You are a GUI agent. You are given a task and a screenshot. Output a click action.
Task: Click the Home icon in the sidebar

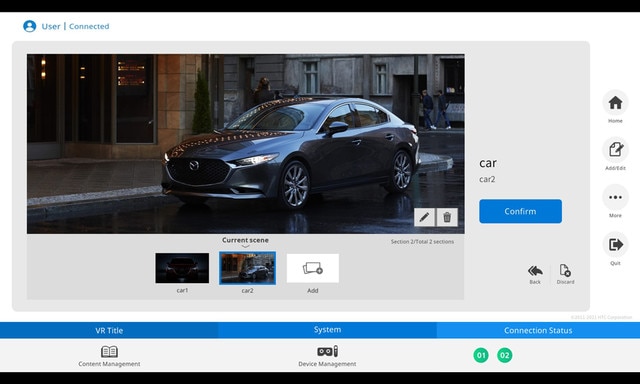[615, 102]
